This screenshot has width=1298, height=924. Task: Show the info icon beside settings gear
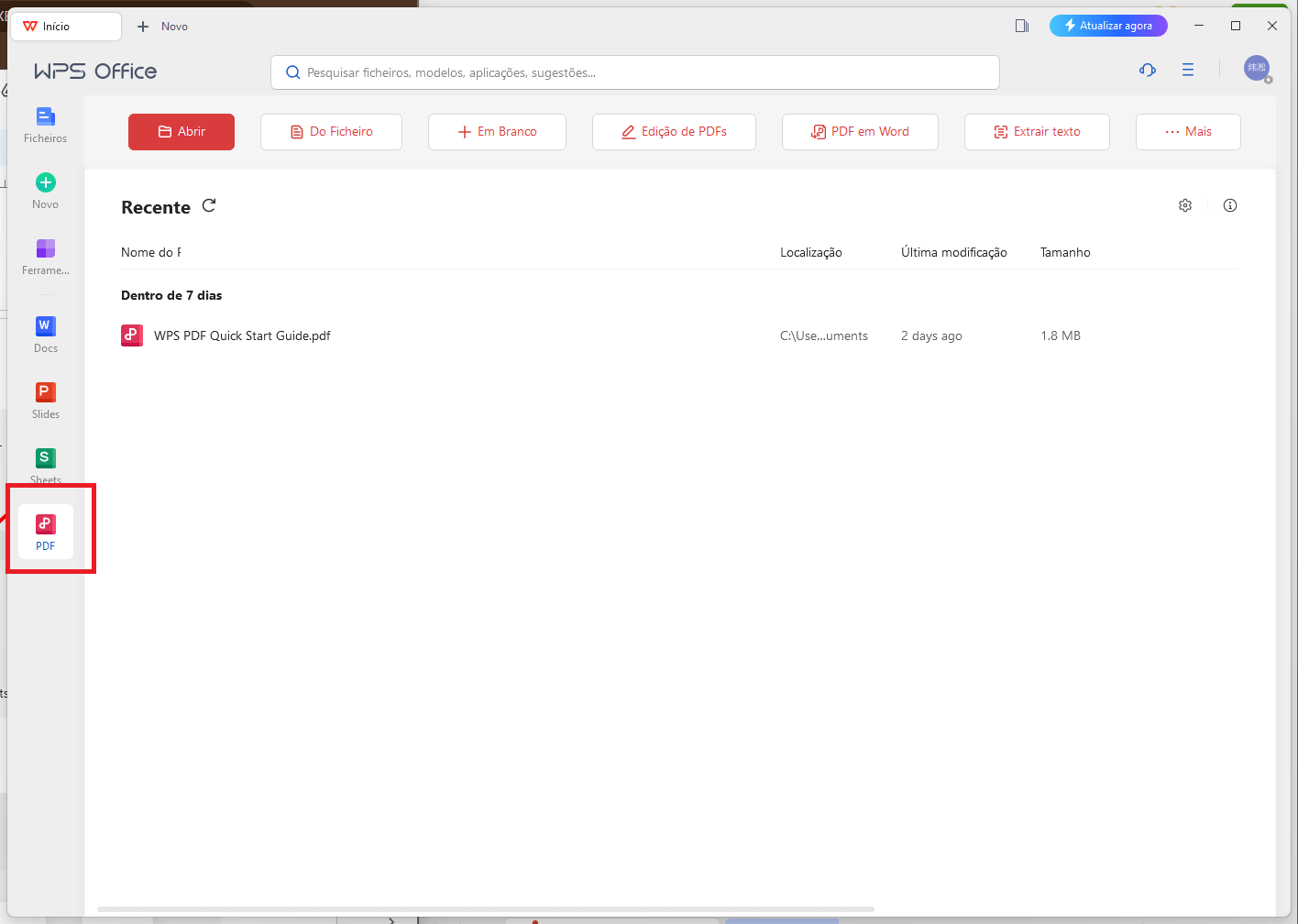coord(1230,205)
